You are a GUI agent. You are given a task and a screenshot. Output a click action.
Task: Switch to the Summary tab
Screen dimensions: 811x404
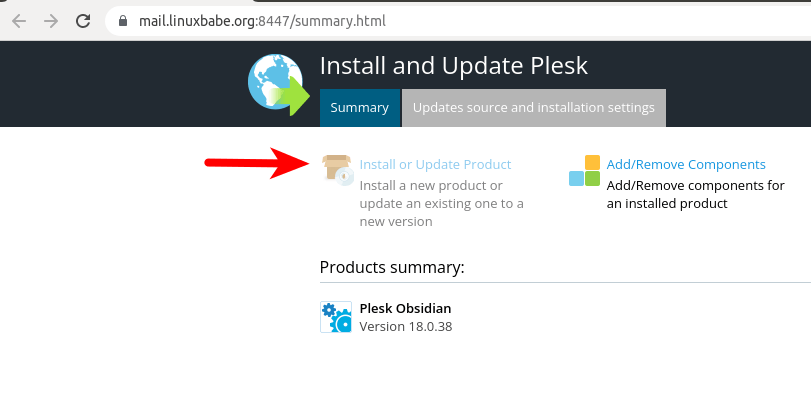[x=359, y=107]
